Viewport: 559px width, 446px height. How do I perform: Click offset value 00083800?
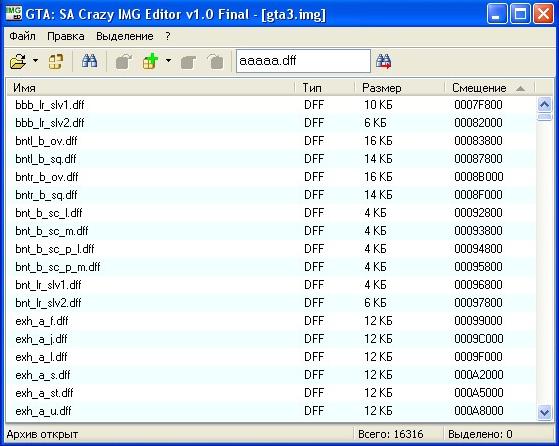click(478, 141)
